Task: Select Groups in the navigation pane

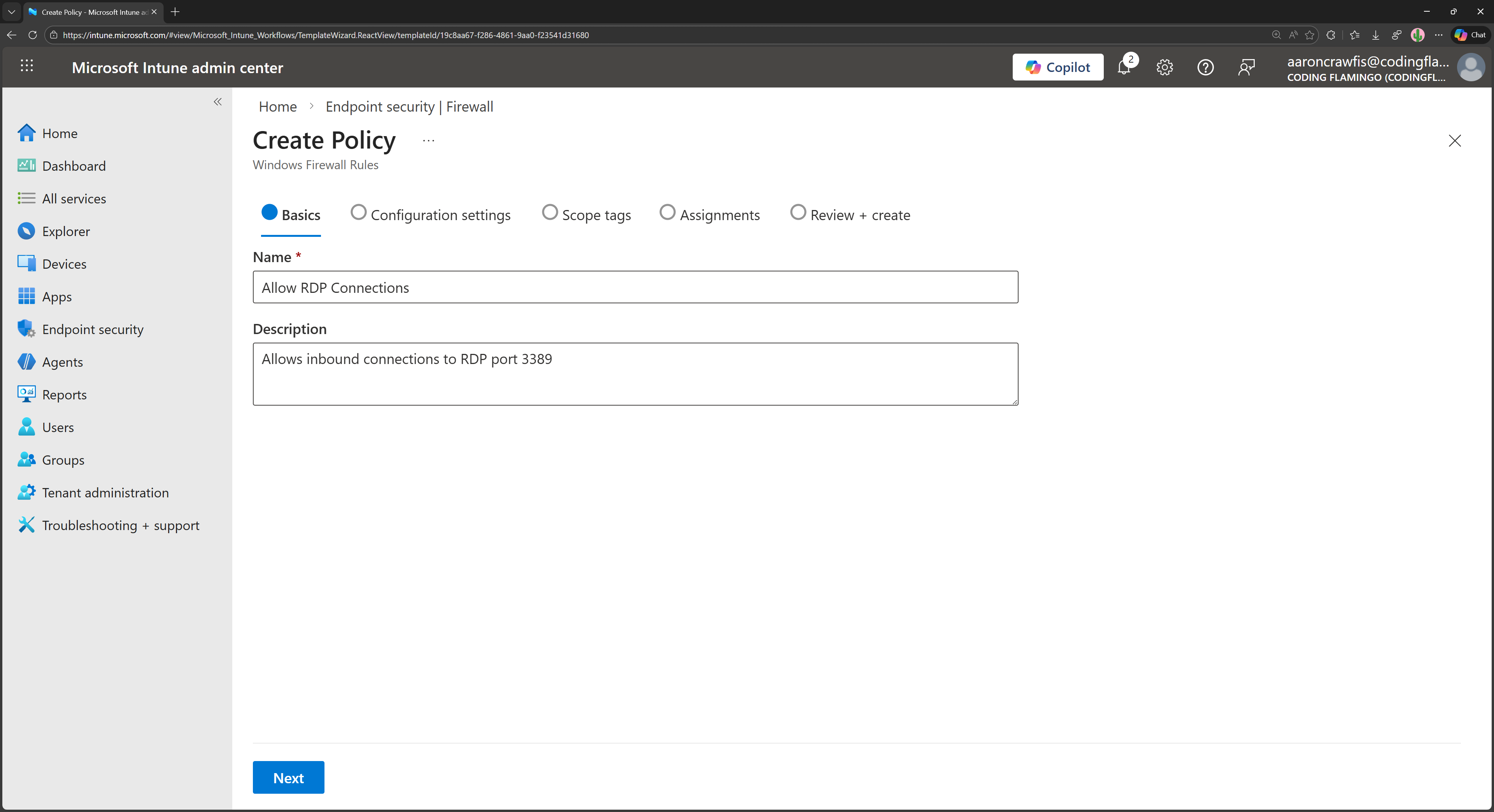Action: tap(64, 460)
